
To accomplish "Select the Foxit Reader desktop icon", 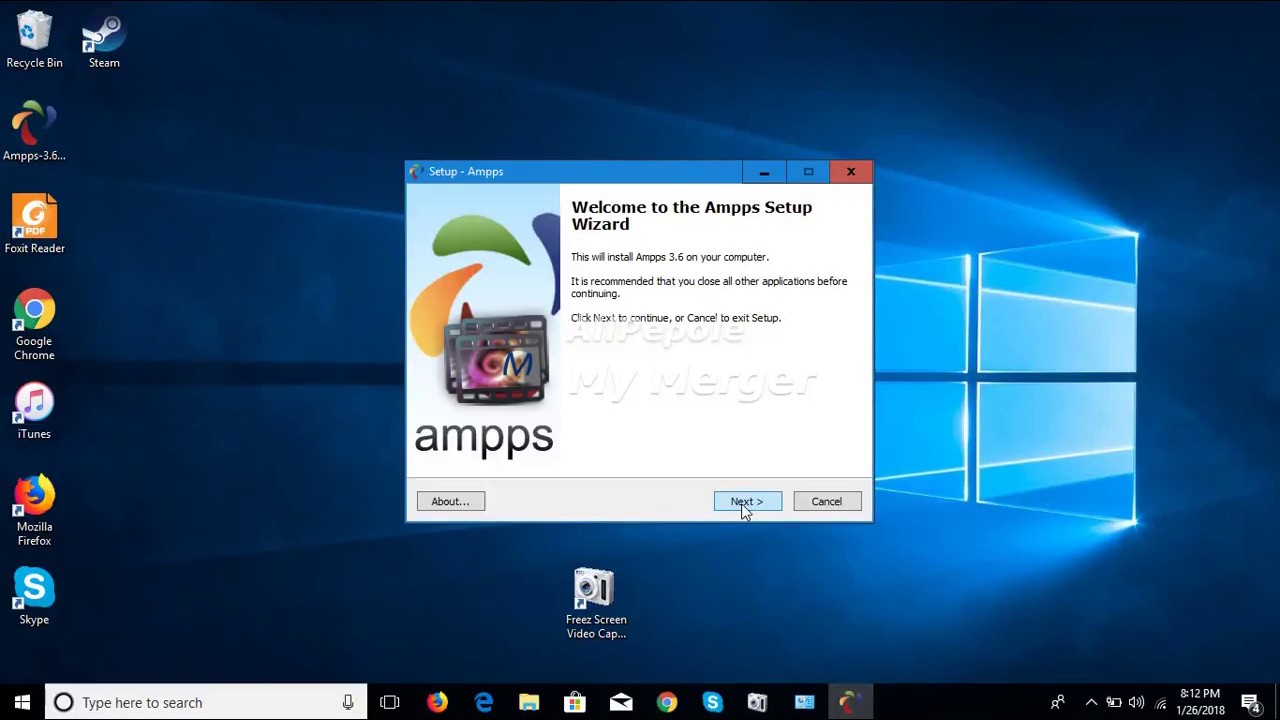I will coord(34,225).
